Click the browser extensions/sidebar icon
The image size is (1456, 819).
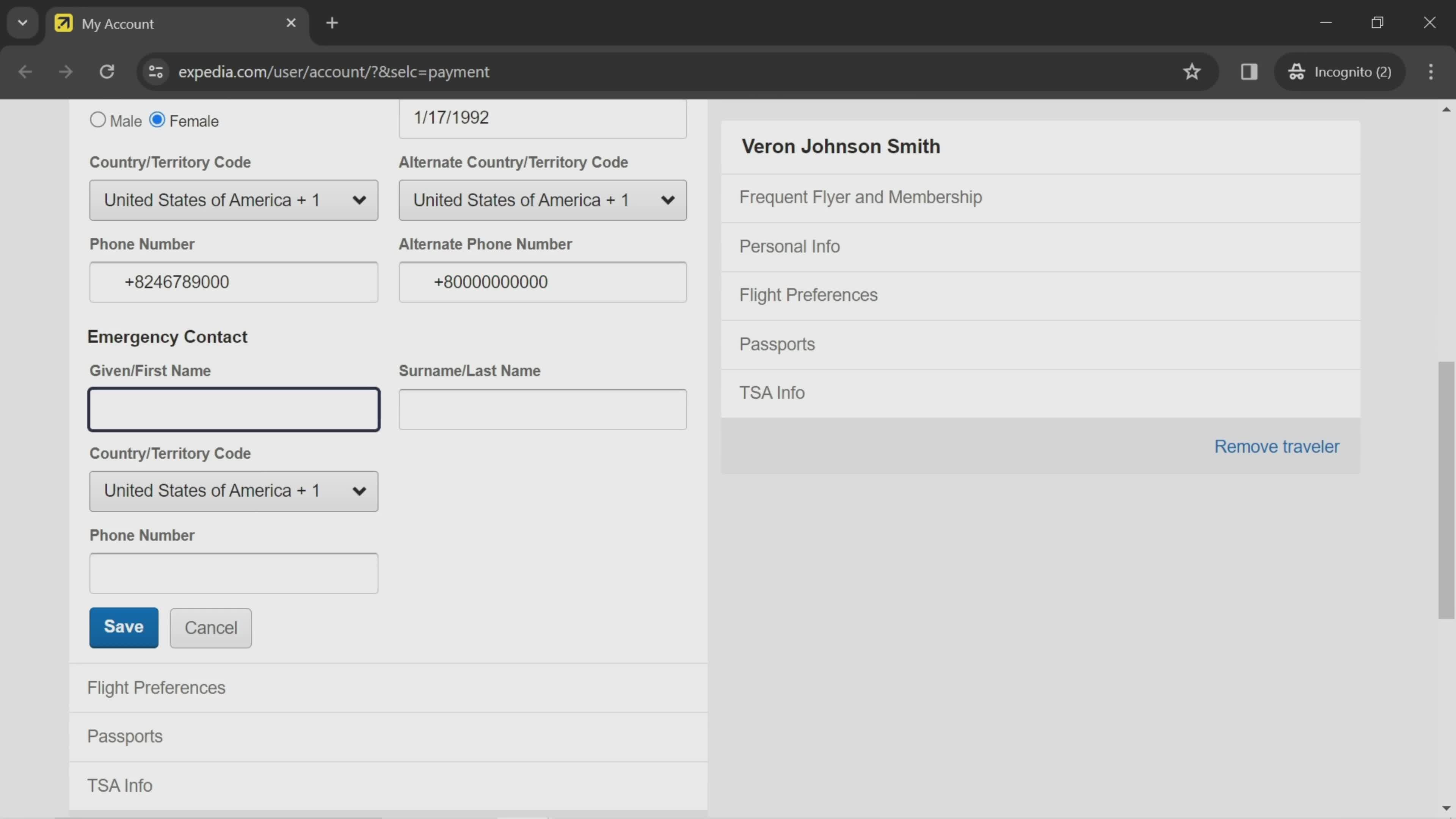click(x=1249, y=70)
